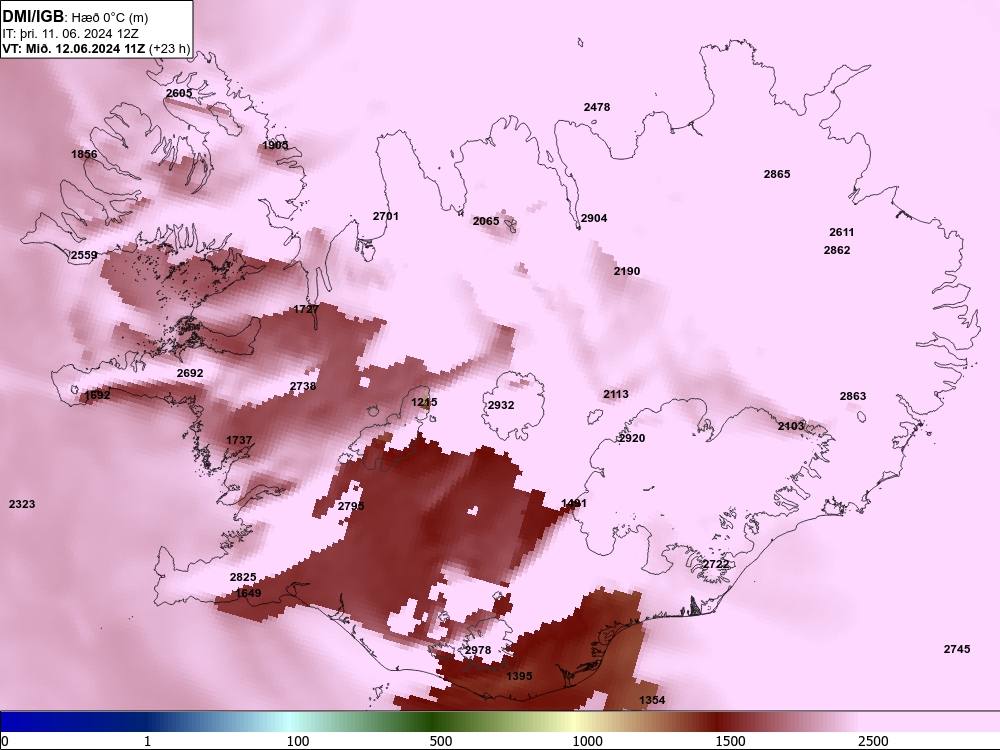Click the 1354 height label
Image resolution: width=1000 pixels, height=750 pixels.
(x=652, y=700)
